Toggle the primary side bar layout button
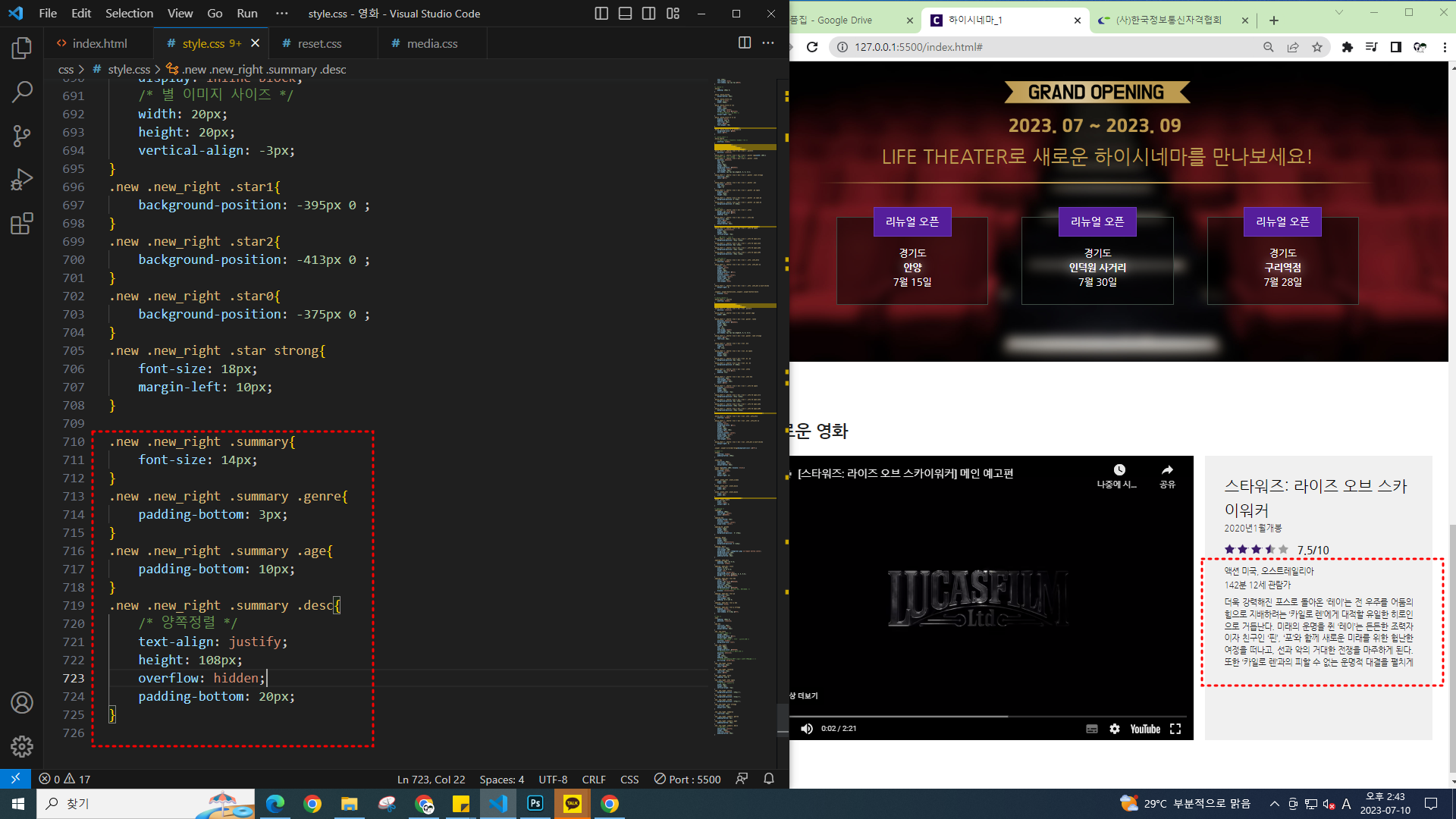 [x=601, y=14]
